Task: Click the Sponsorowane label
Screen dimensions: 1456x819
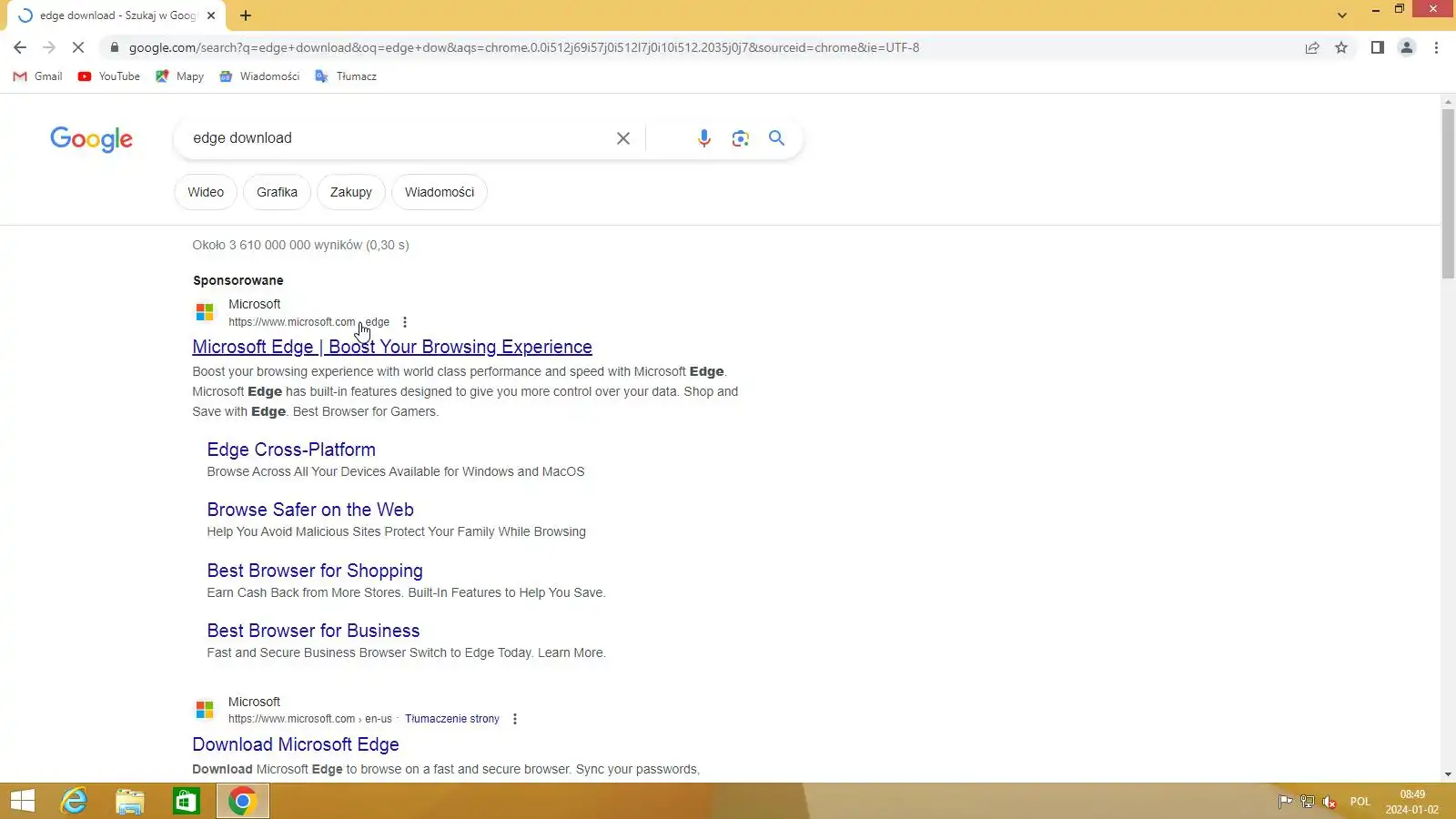Action: click(238, 280)
